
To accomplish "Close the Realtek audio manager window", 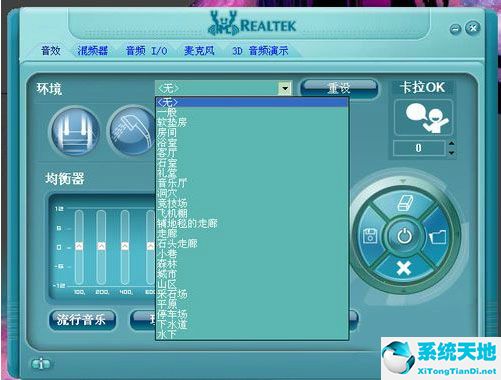I will coord(473,28).
